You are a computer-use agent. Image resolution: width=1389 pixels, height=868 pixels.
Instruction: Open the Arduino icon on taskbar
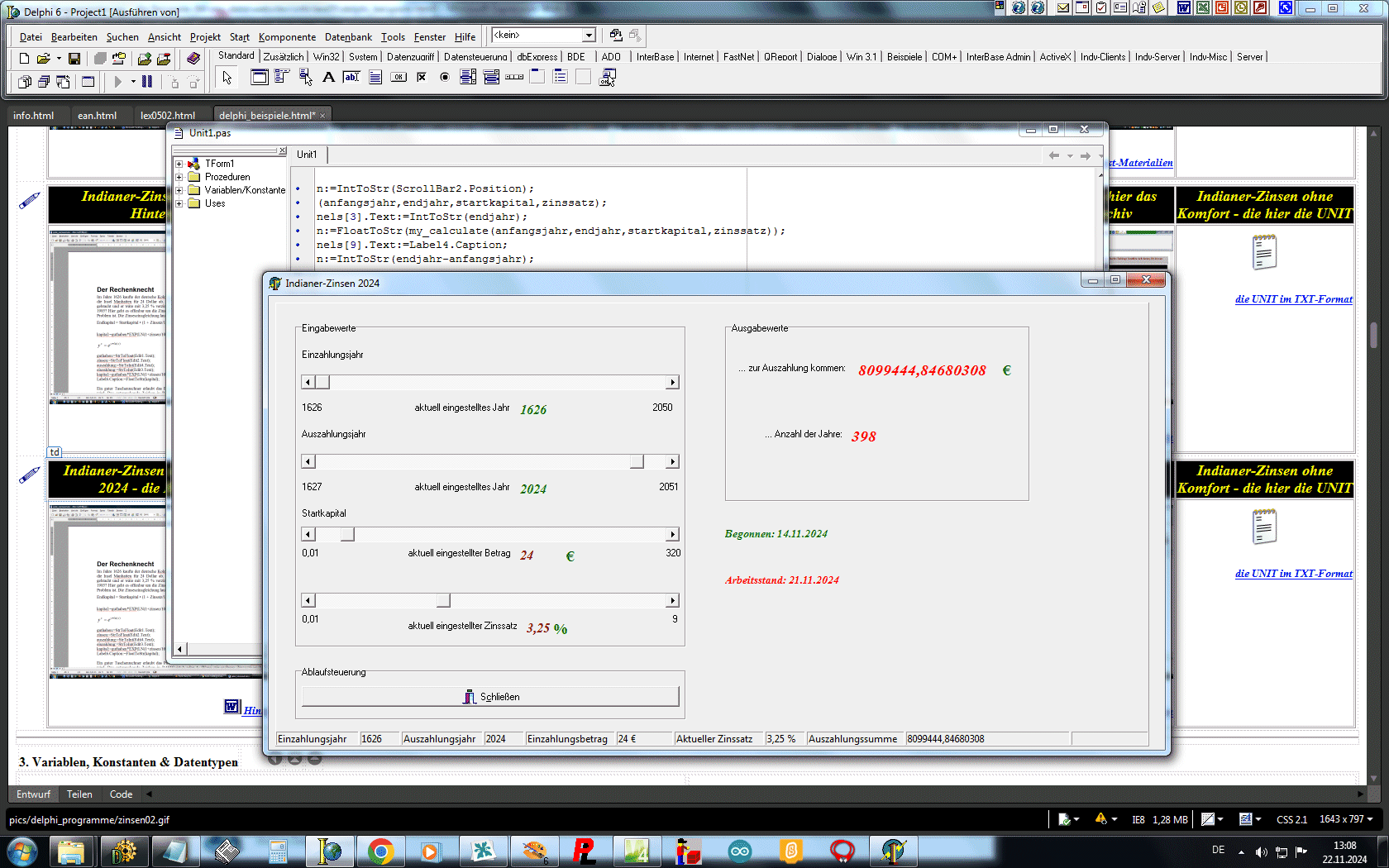739,851
